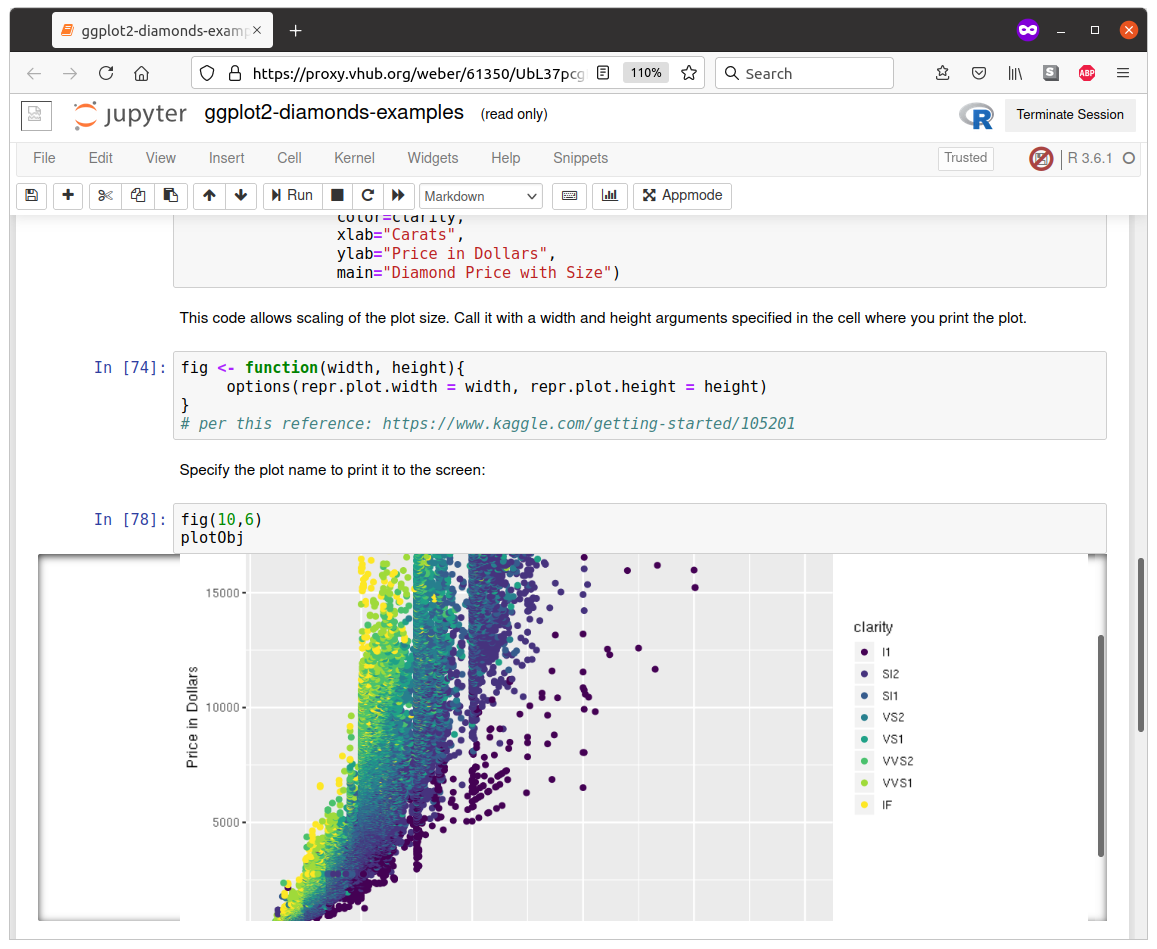
Task: Click the bar chart toolbar icon
Action: tap(609, 196)
